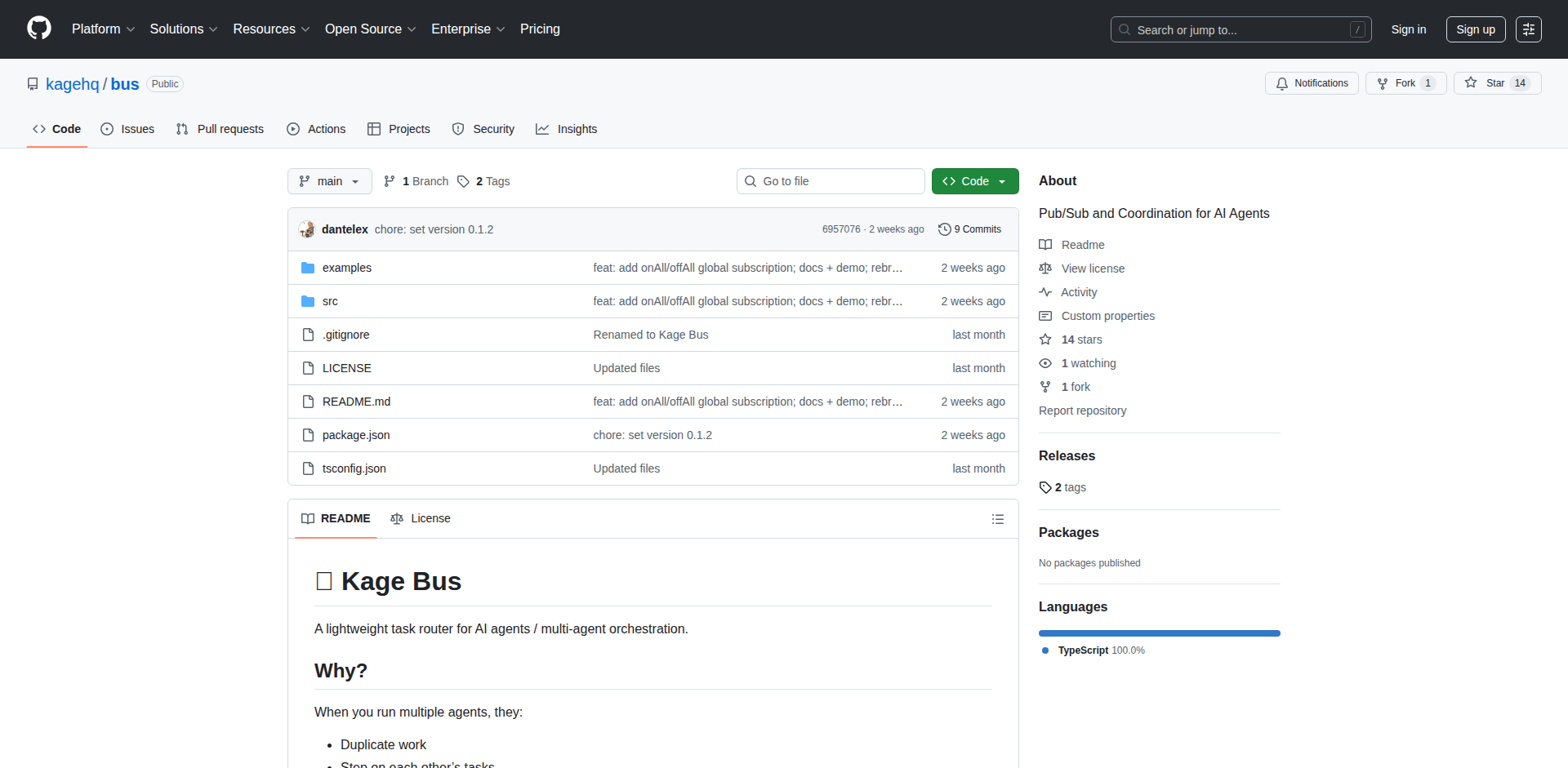Go to the Pricing page
Viewport: 1568px width, 768px height.
tap(540, 29)
